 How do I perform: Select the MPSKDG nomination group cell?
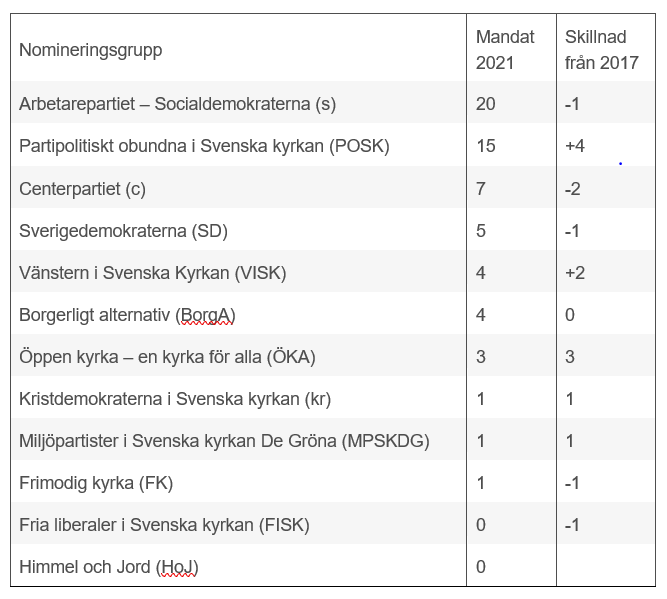(x=224, y=441)
